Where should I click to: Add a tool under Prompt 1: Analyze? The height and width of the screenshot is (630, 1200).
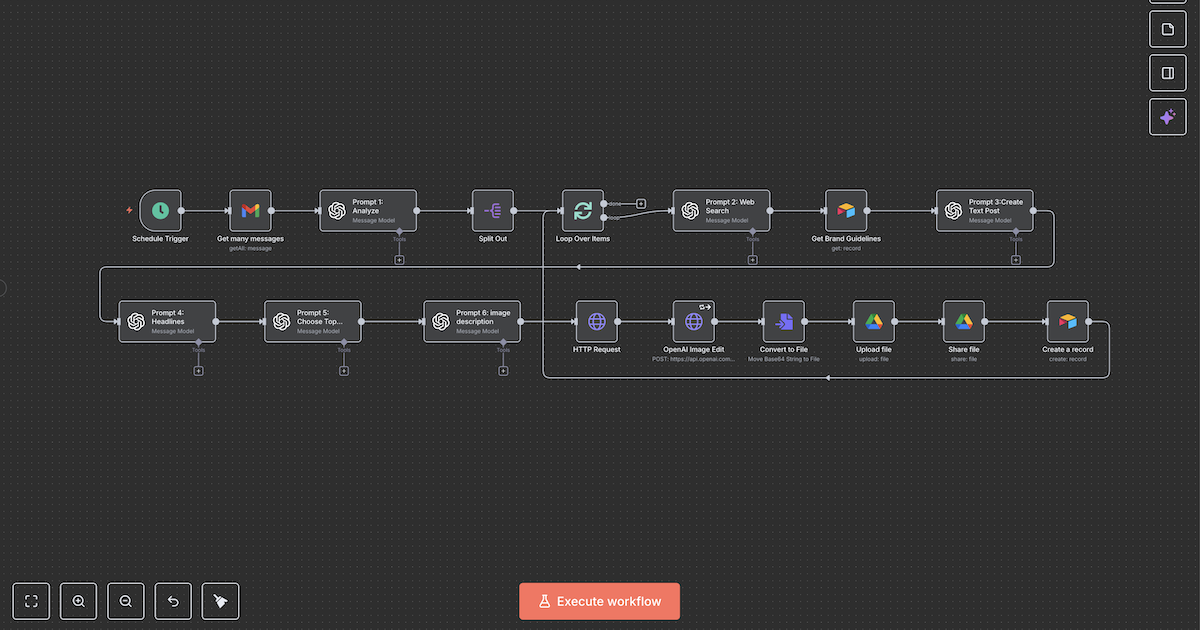[399, 260]
